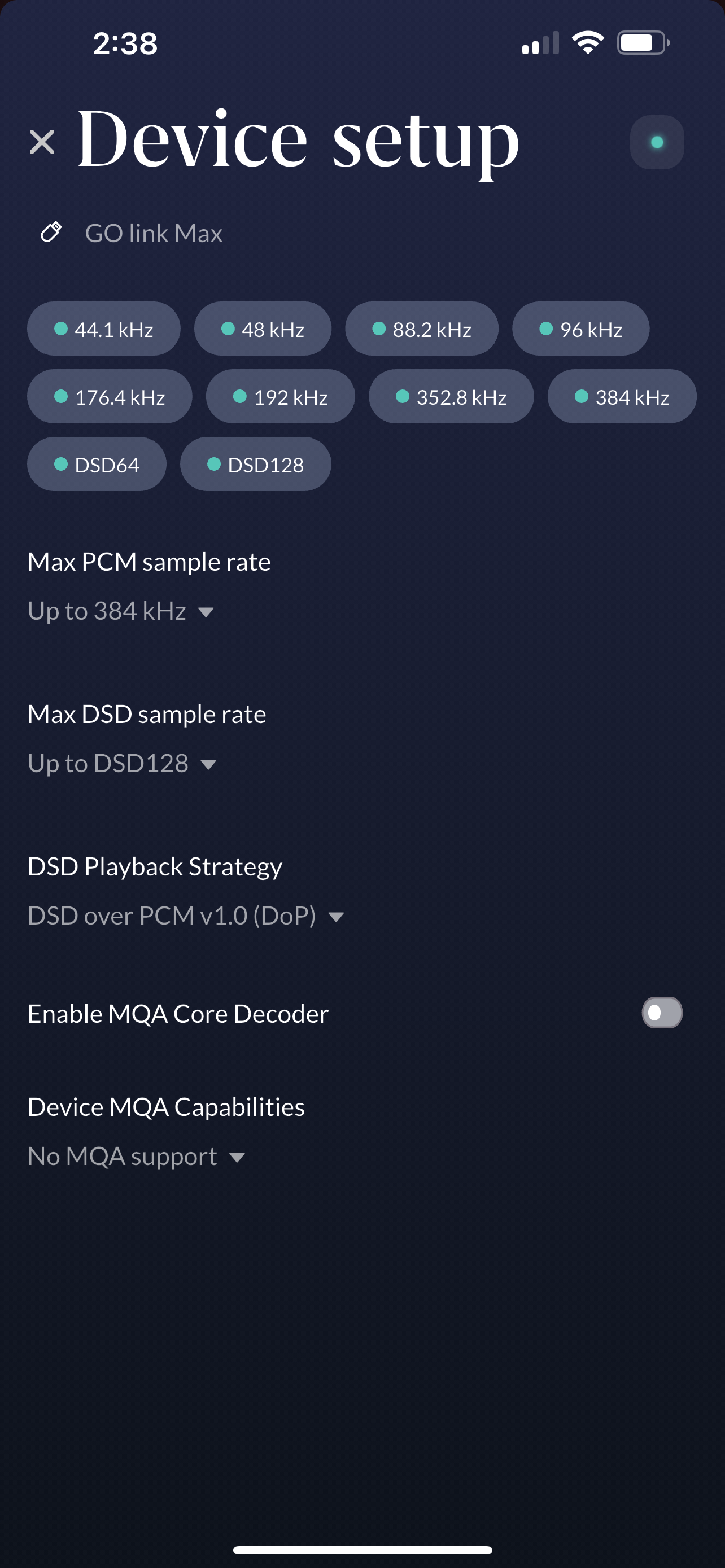Open Device MQA Capabilities dropdown
Screen dimensions: 725x1568
[x=136, y=1156]
